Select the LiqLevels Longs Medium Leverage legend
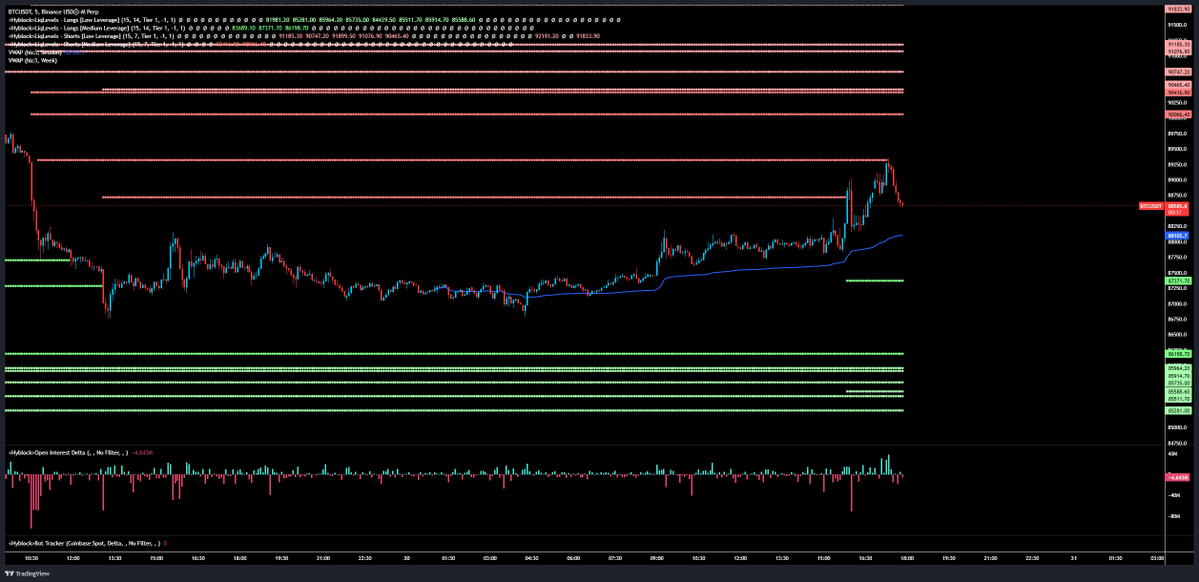 (x=95, y=28)
